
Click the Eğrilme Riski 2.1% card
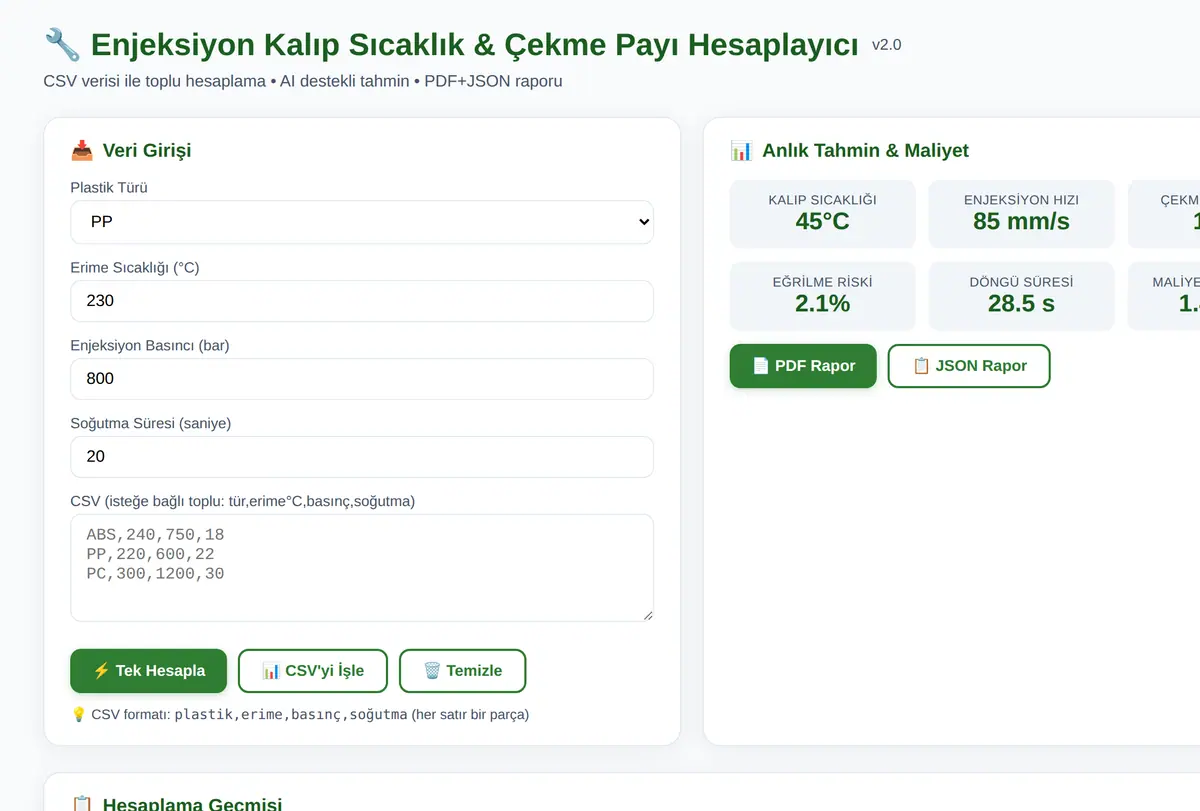(x=822, y=296)
